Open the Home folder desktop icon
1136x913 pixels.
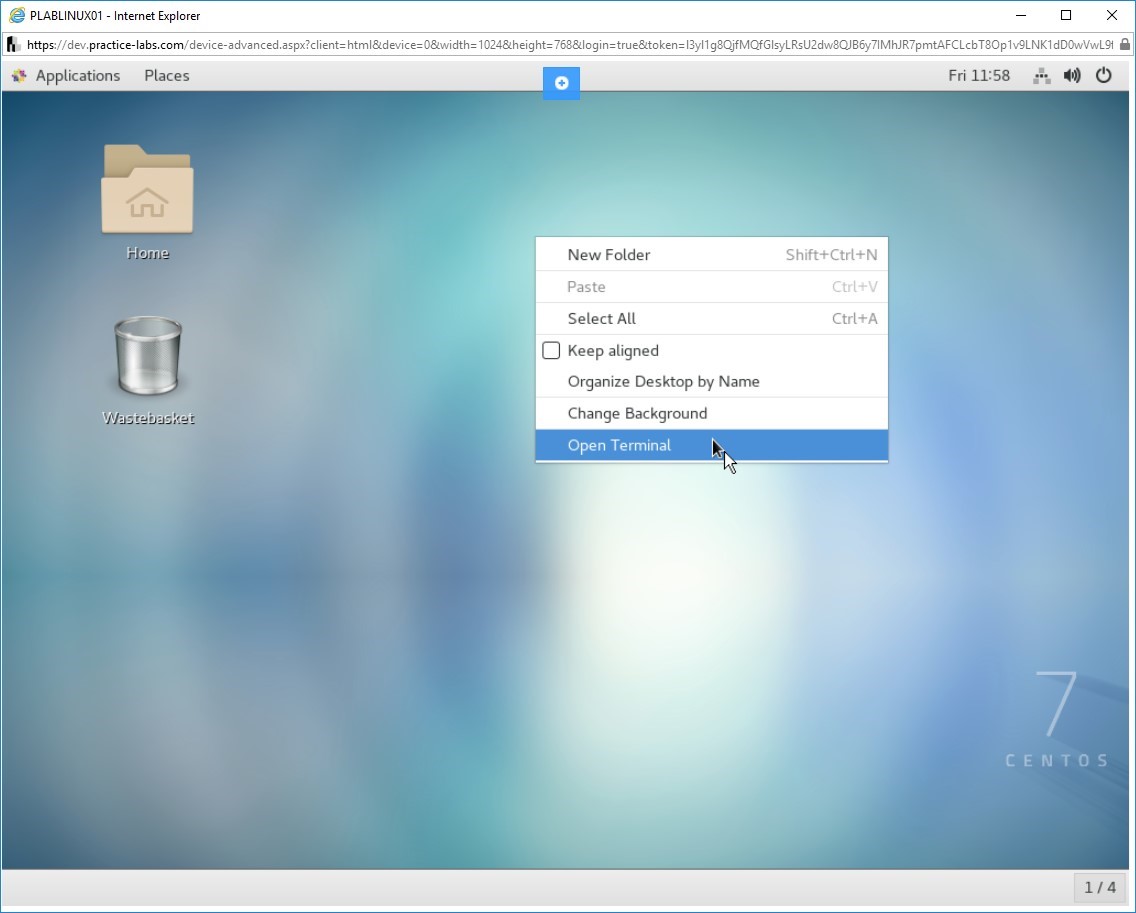[147, 190]
